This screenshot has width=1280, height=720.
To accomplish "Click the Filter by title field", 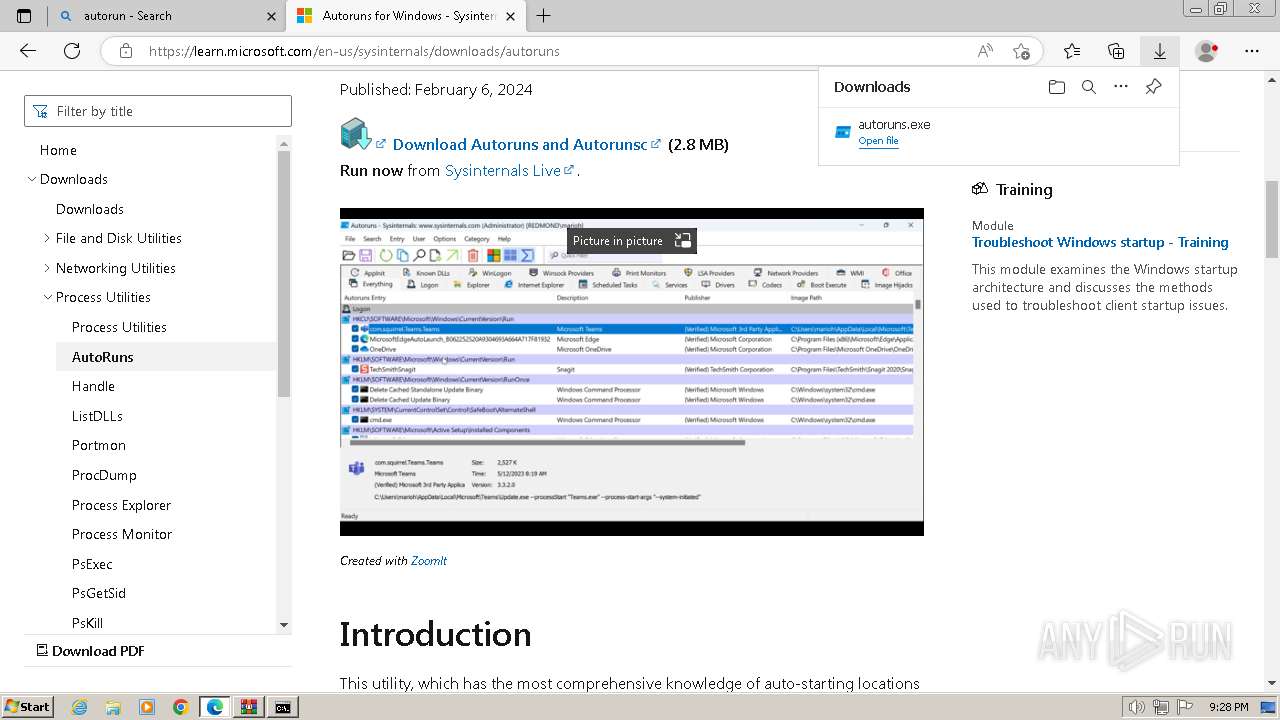I will coord(158,111).
